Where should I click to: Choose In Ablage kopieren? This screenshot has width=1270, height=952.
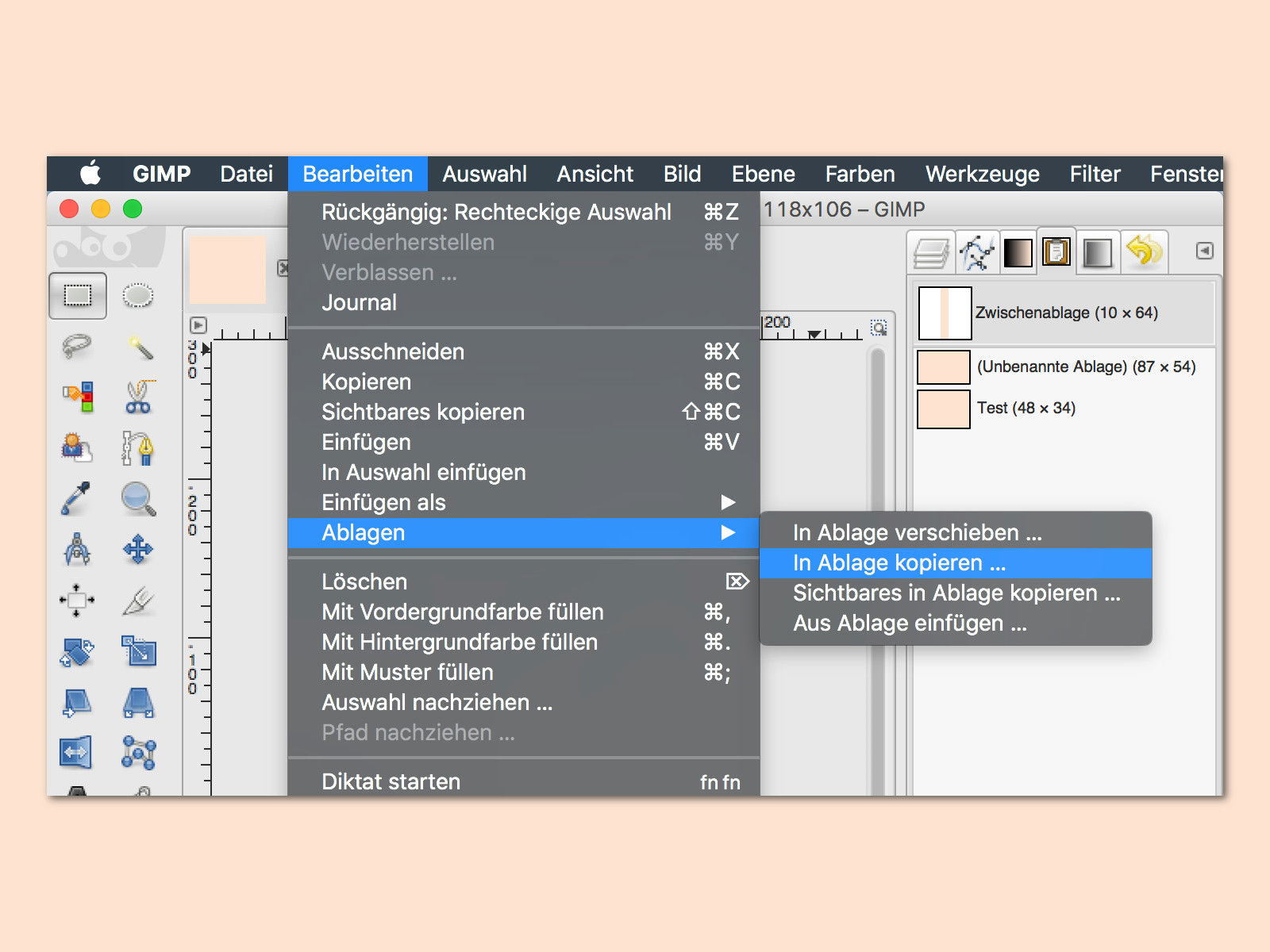(x=956, y=562)
